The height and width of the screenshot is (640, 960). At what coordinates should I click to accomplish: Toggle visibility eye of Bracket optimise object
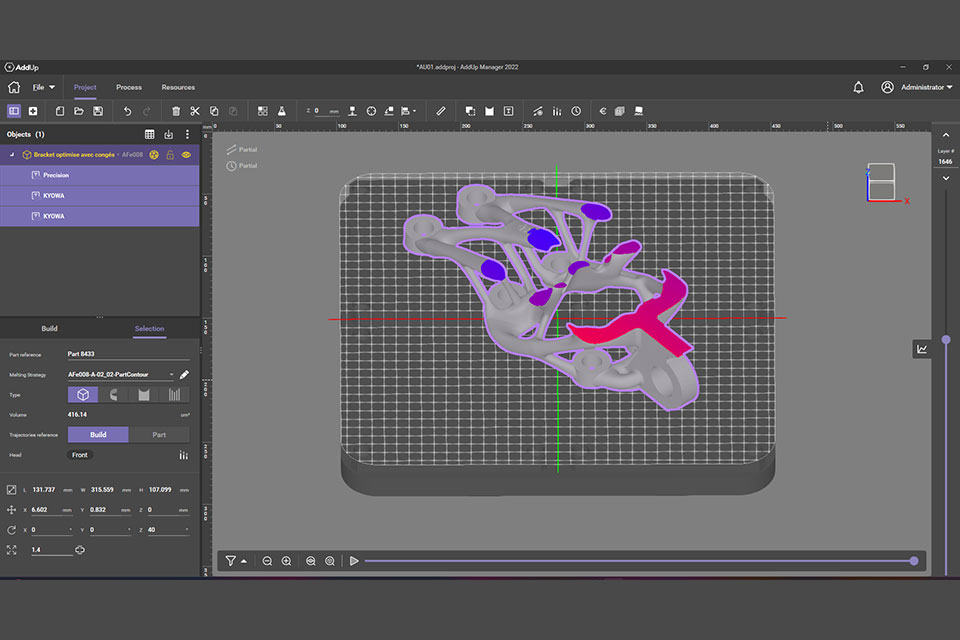click(186, 155)
